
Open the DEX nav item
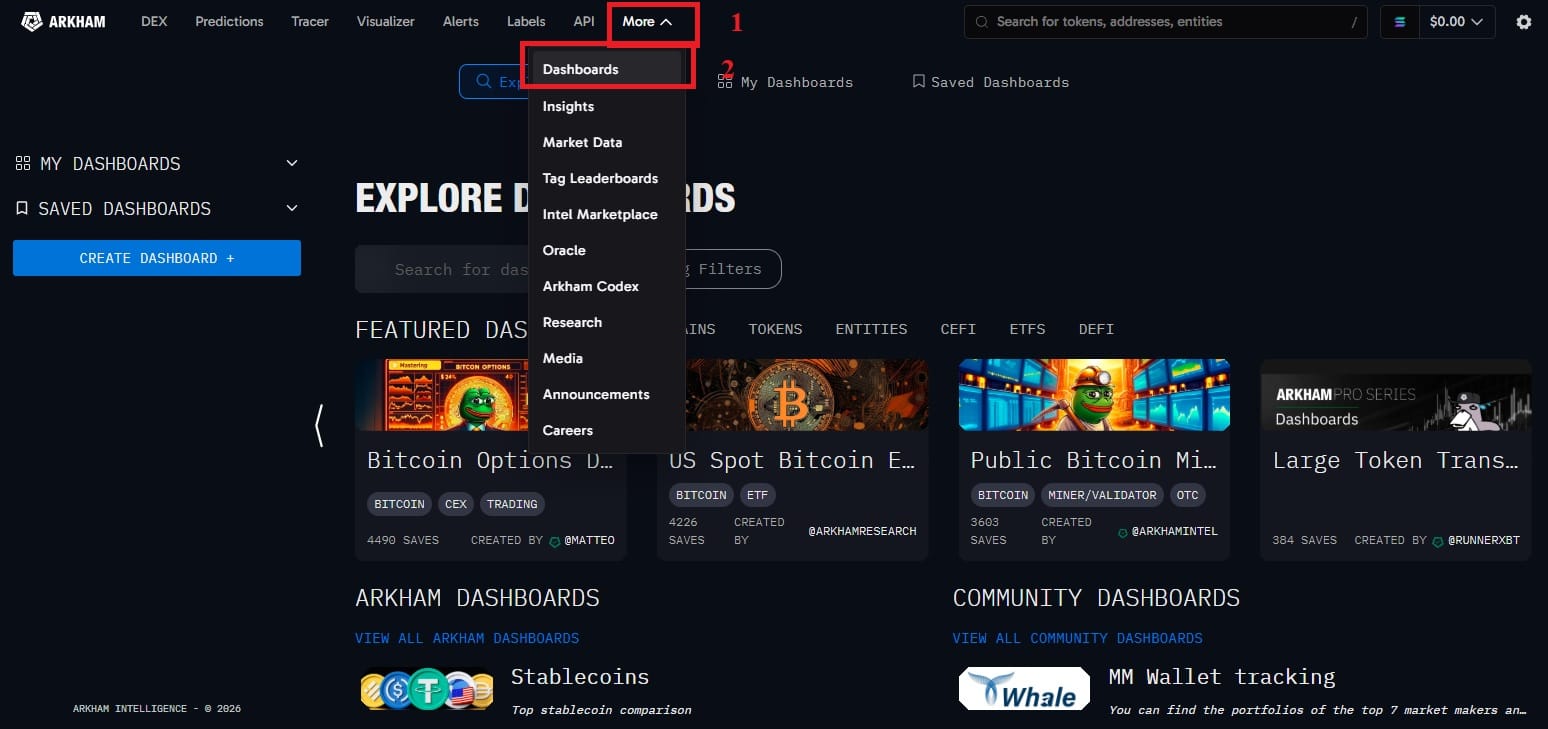[154, 21]
